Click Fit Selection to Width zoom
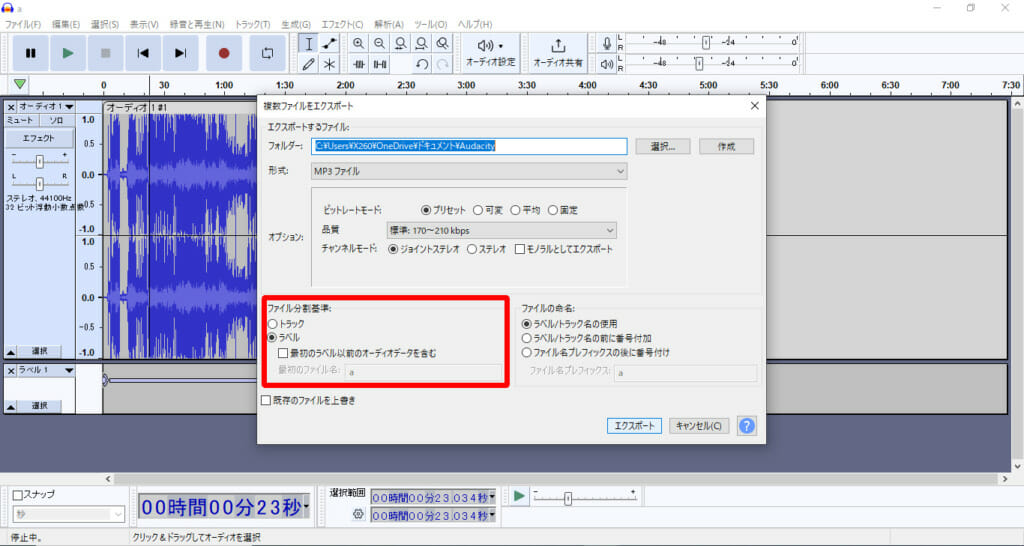Image resolution: width=1024 pixels, height=546 pixels. [400, 44]
